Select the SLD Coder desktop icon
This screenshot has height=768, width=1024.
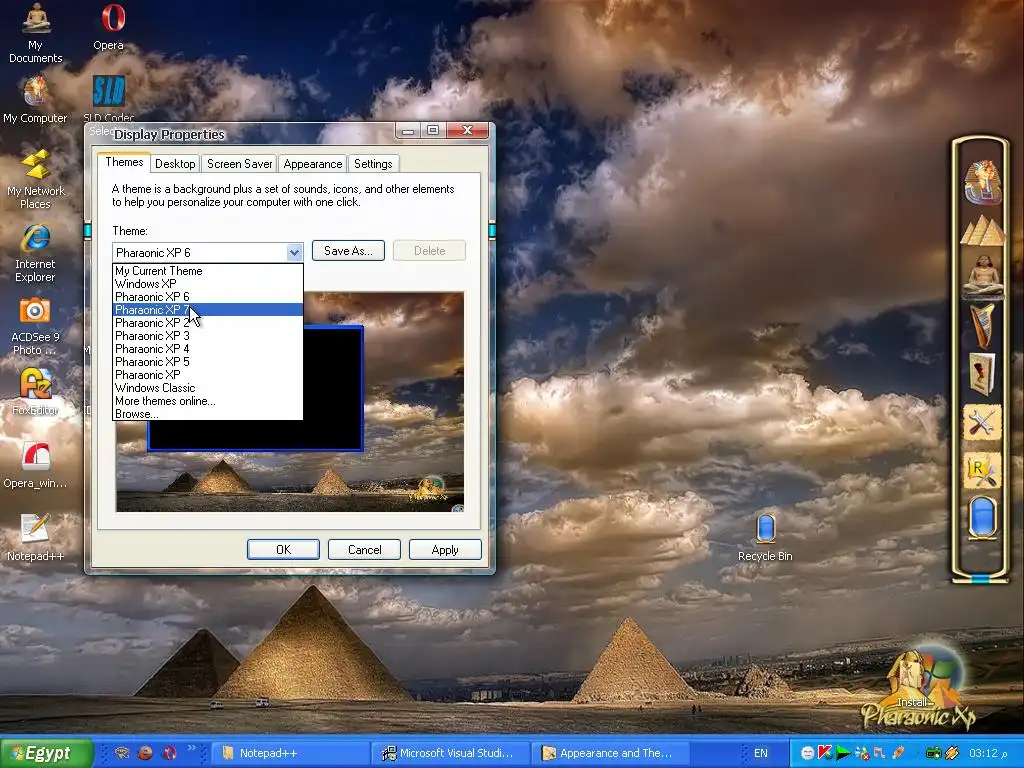(x=108, y=99)
